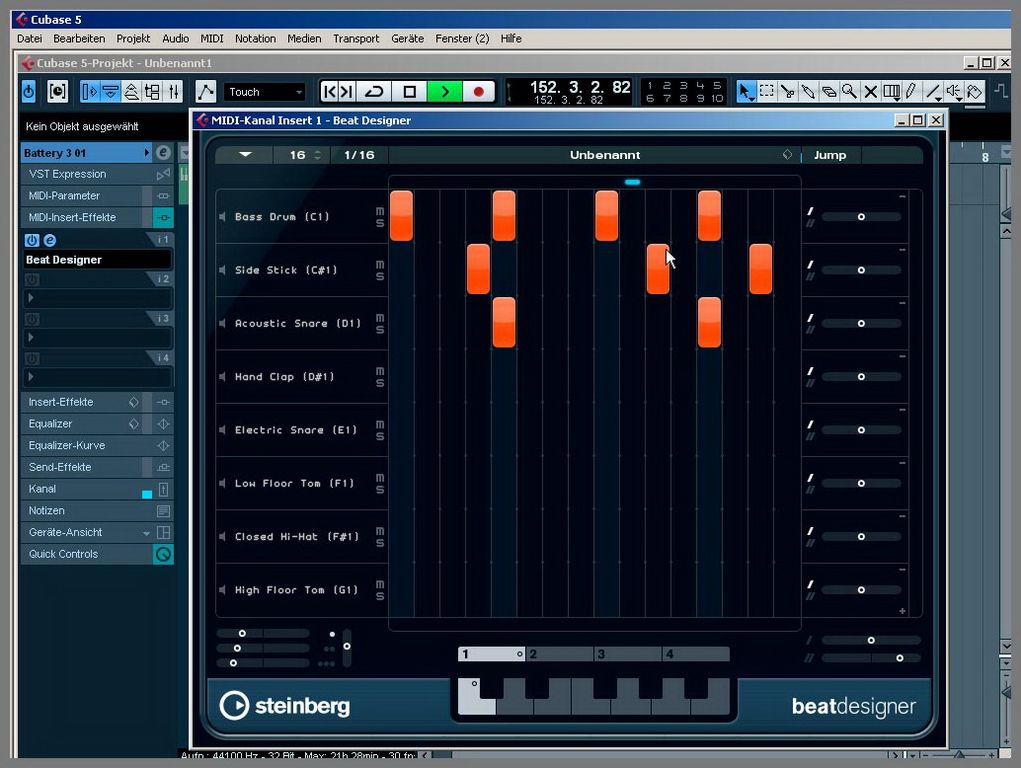Open the Projekt menu
The height and width of the screenshot is (768, 1021).
[133, 38]
